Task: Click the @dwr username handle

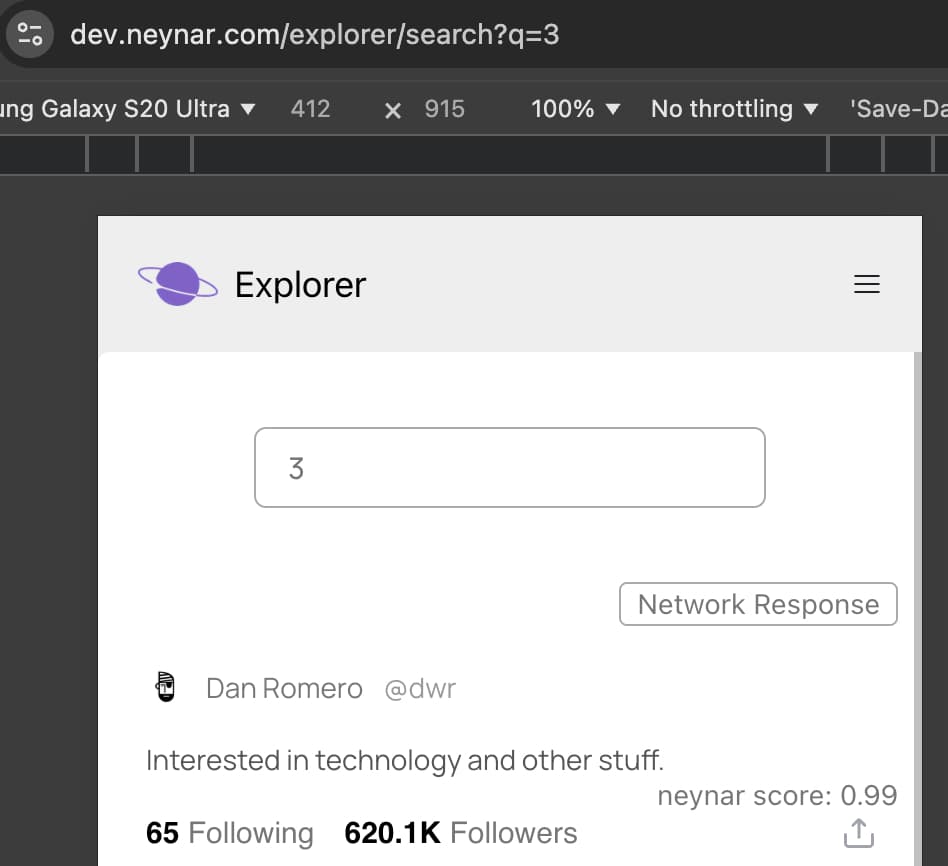Action: pos(420,689)
